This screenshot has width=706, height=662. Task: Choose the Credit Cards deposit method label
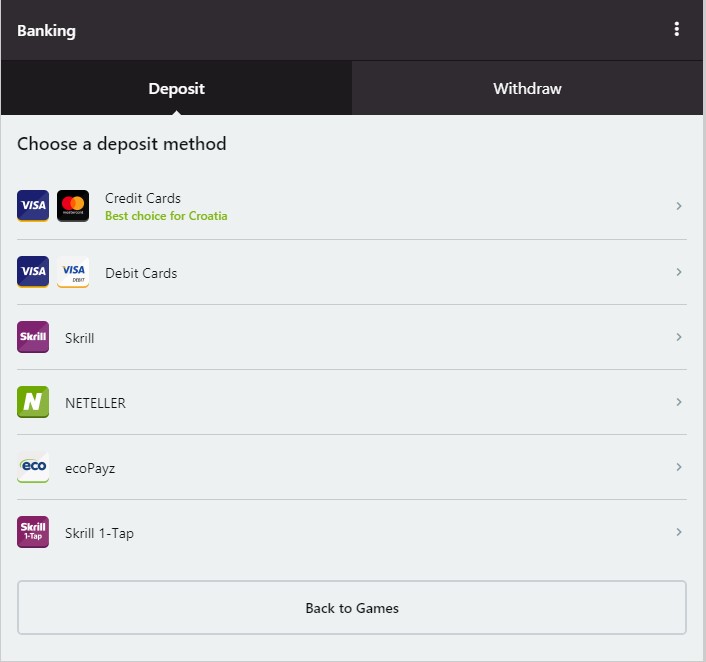click(143, 198)
